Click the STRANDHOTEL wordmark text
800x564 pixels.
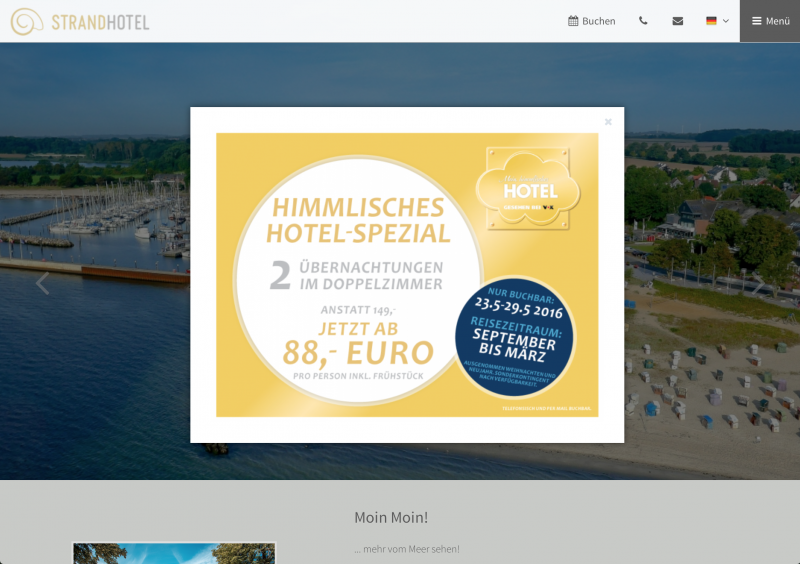click(100, 22)
